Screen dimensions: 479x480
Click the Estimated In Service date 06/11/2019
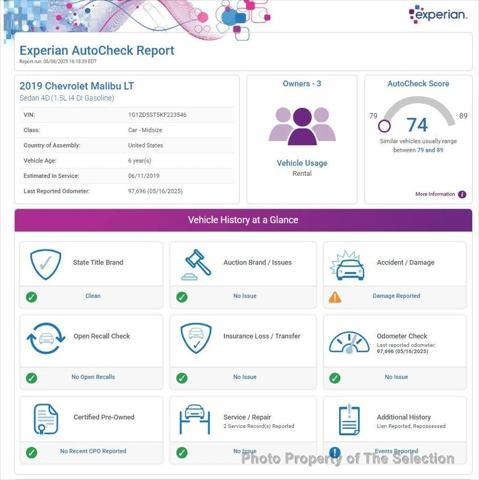[x=144, y=176]
